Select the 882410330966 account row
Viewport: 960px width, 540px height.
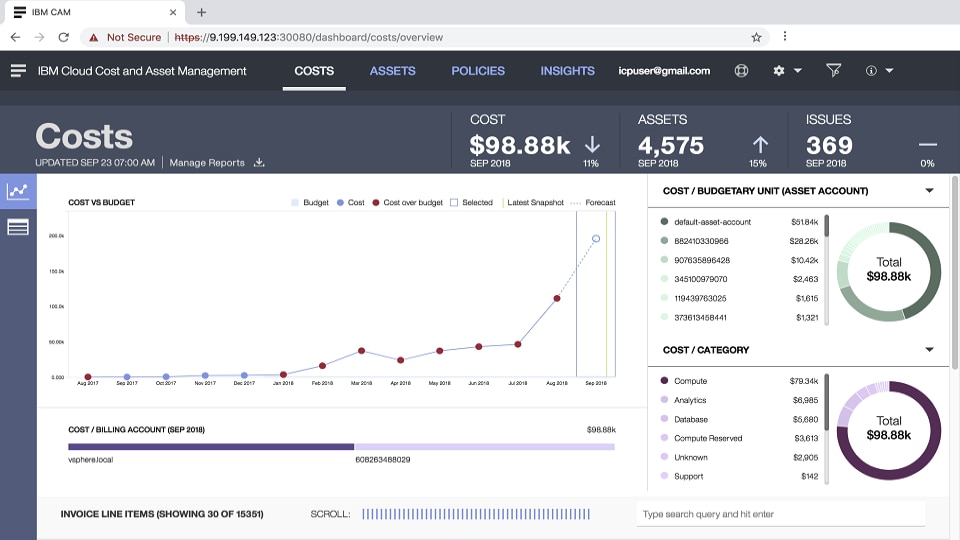point(740,241)
